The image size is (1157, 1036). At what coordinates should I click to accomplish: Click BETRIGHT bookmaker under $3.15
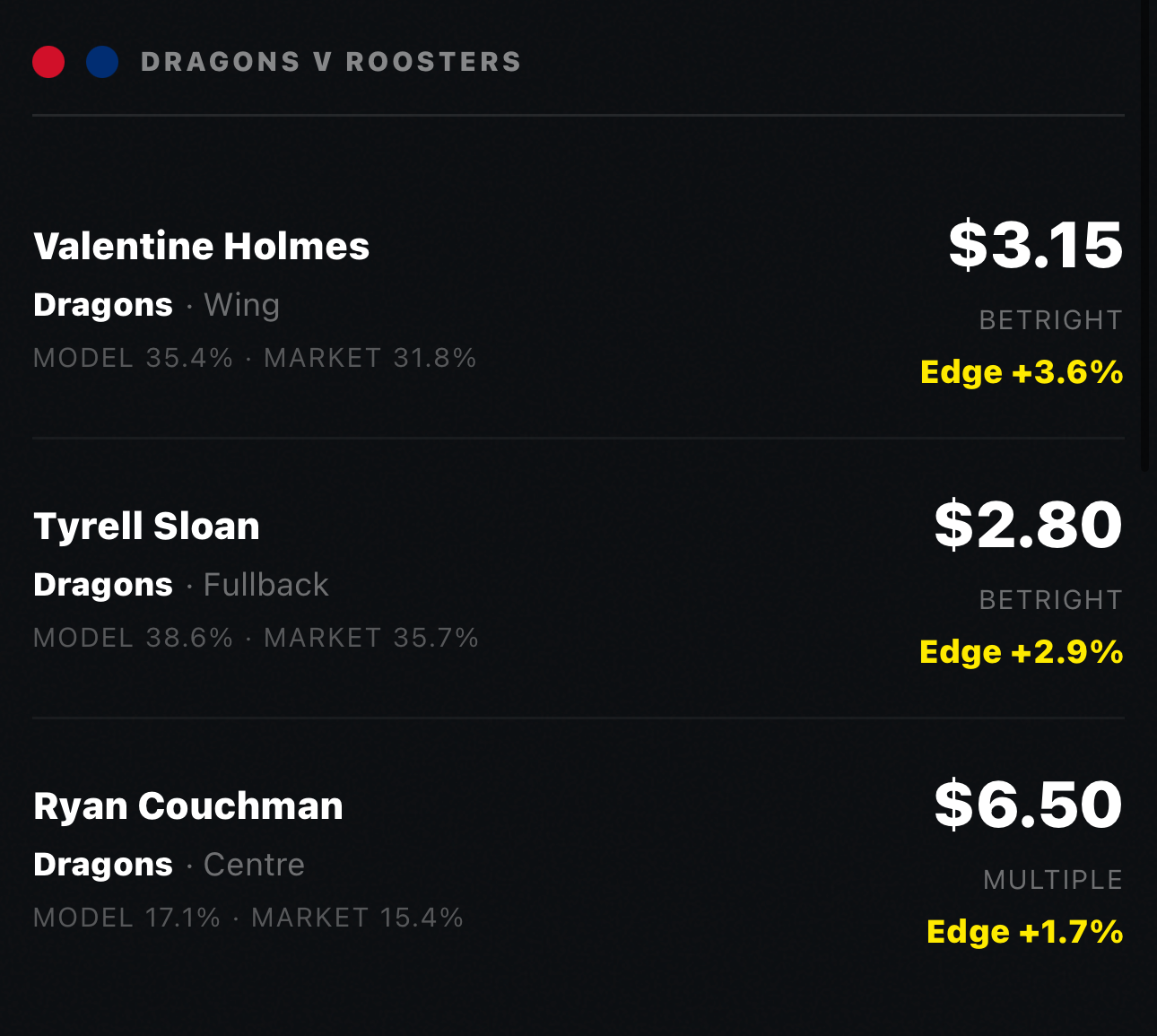[x=1050, y=320]
